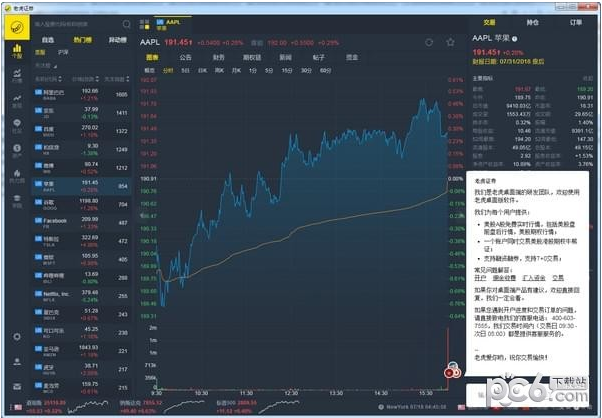602x418 pixels.
Task: Sort list by the stock code column header
Action: (48, 79)
